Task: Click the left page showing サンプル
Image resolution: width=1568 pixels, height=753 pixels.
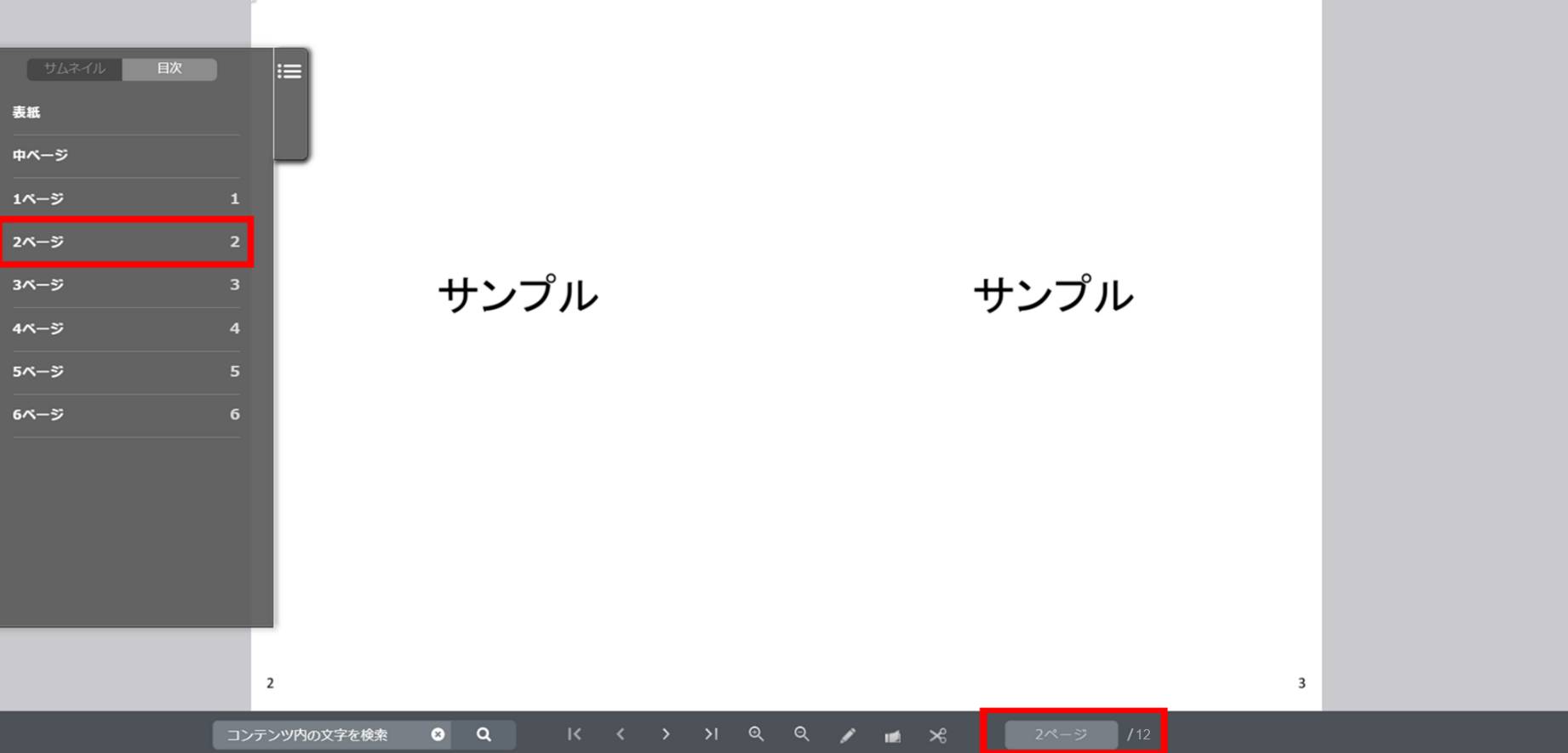Action: [518, 356]
